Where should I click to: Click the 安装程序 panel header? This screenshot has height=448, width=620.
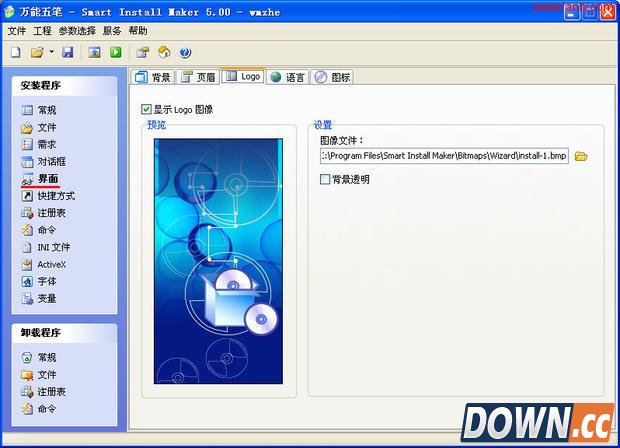(x=64, y=85)
